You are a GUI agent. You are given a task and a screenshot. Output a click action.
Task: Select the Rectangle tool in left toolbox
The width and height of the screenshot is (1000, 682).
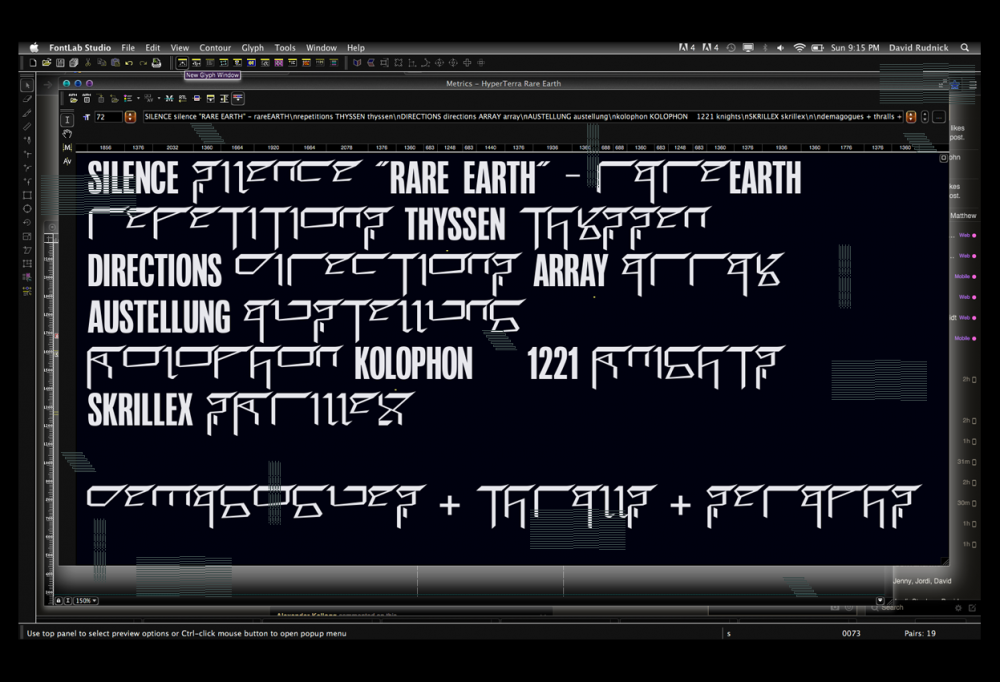(27, 195)
